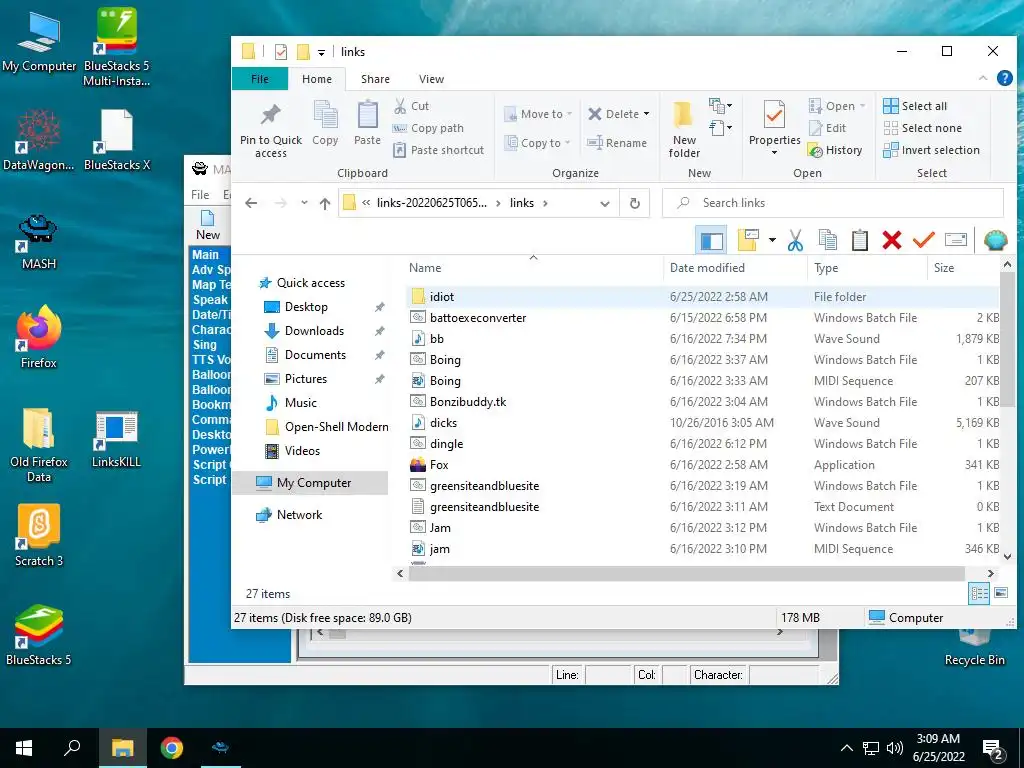Switch to large icons view layout
Image resolution: width=1024 pixels, height=768 pixels.
point(1000,593)
